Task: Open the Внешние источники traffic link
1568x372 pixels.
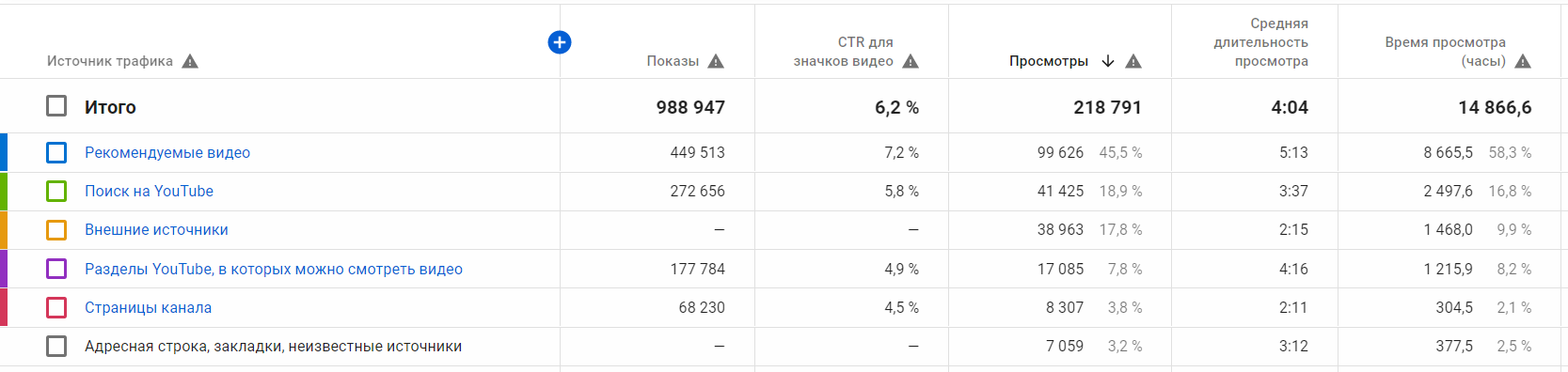Action: [156, 230]
